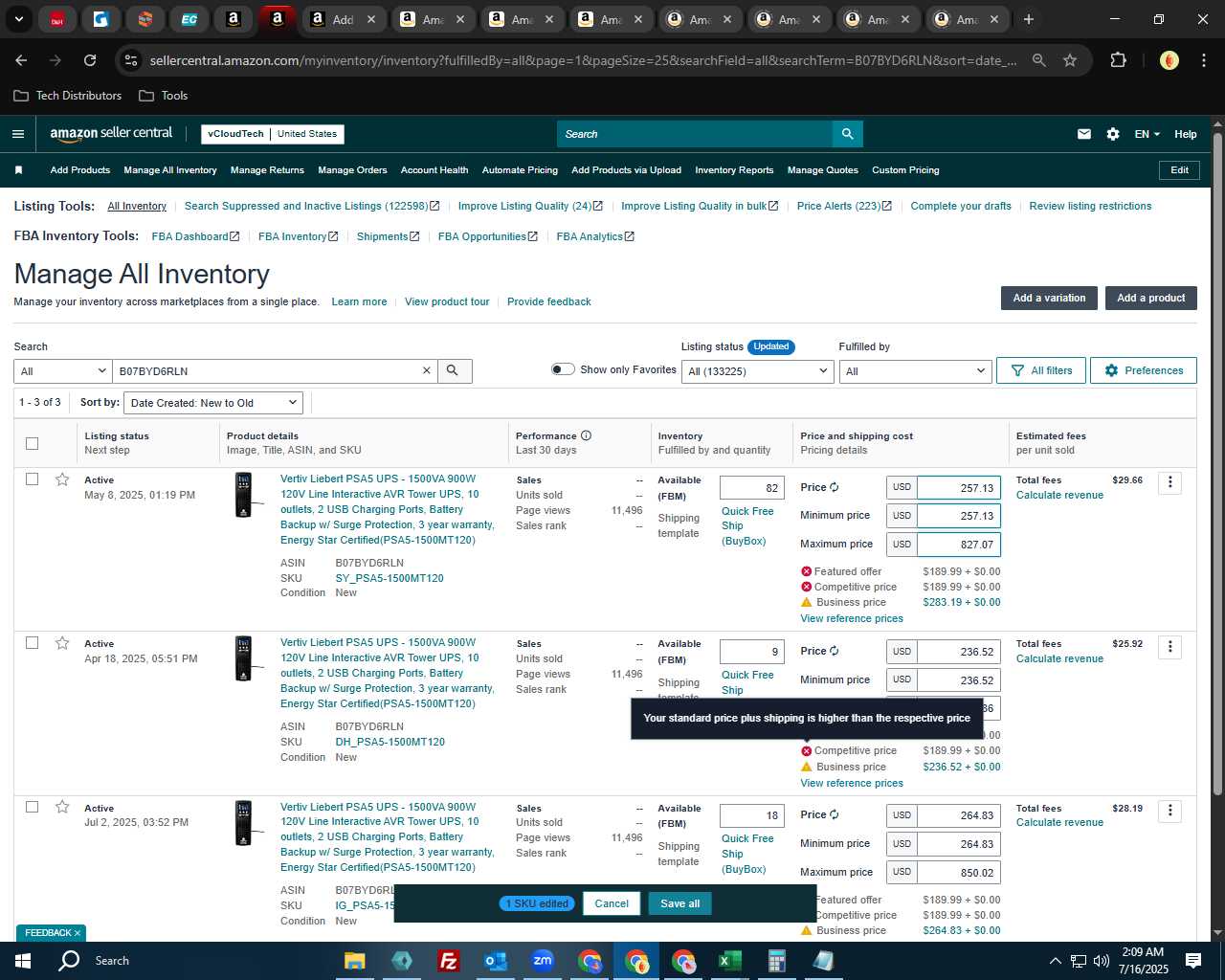Open the settings gear icon
This screenshot has height=980, width=1225.
coord(1113,134)
